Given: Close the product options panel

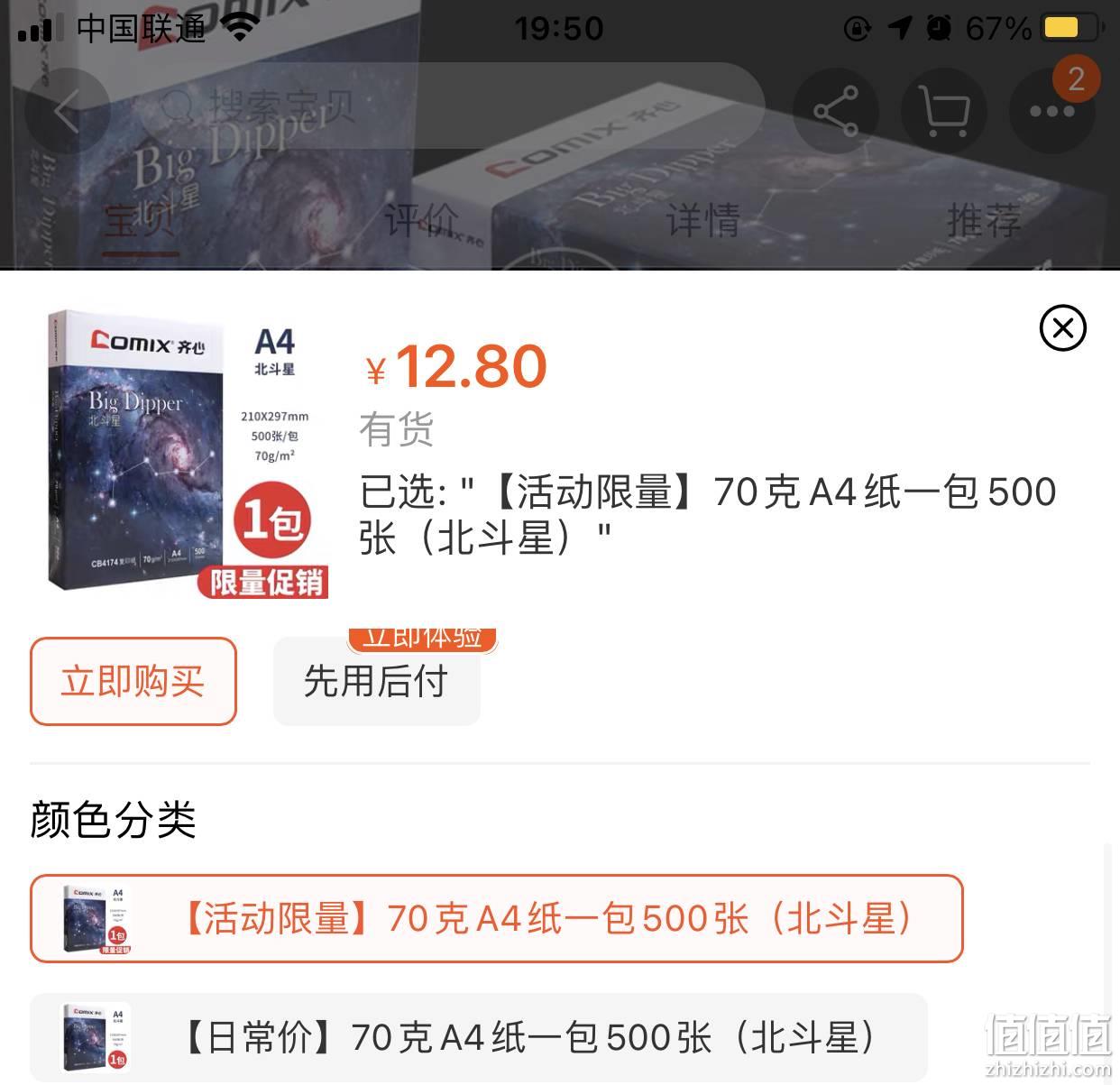Looking at the screenshot, I should [1063, 328].
